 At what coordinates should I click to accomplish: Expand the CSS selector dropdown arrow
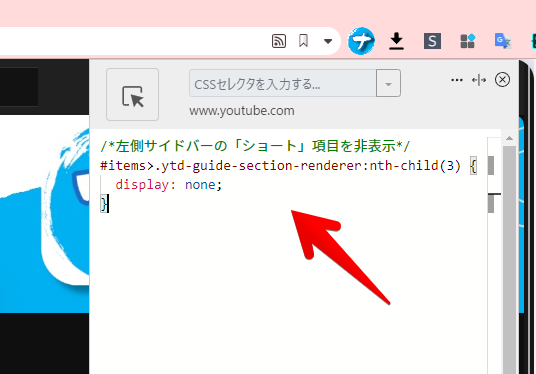coord(388,83)
